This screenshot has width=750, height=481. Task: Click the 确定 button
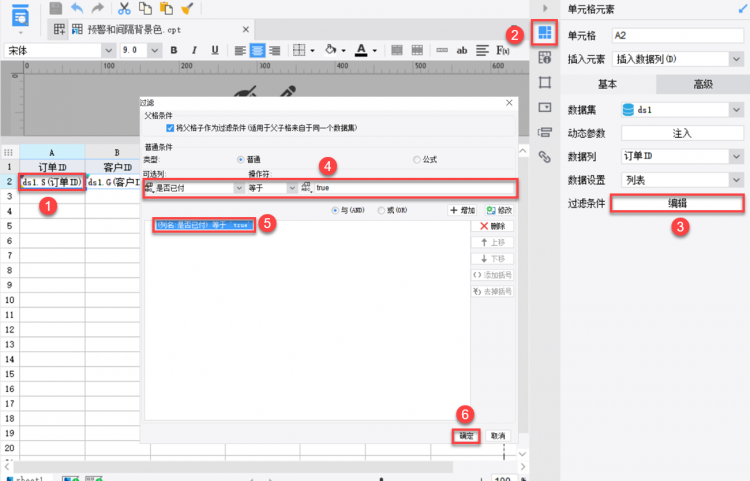point(466,436)
